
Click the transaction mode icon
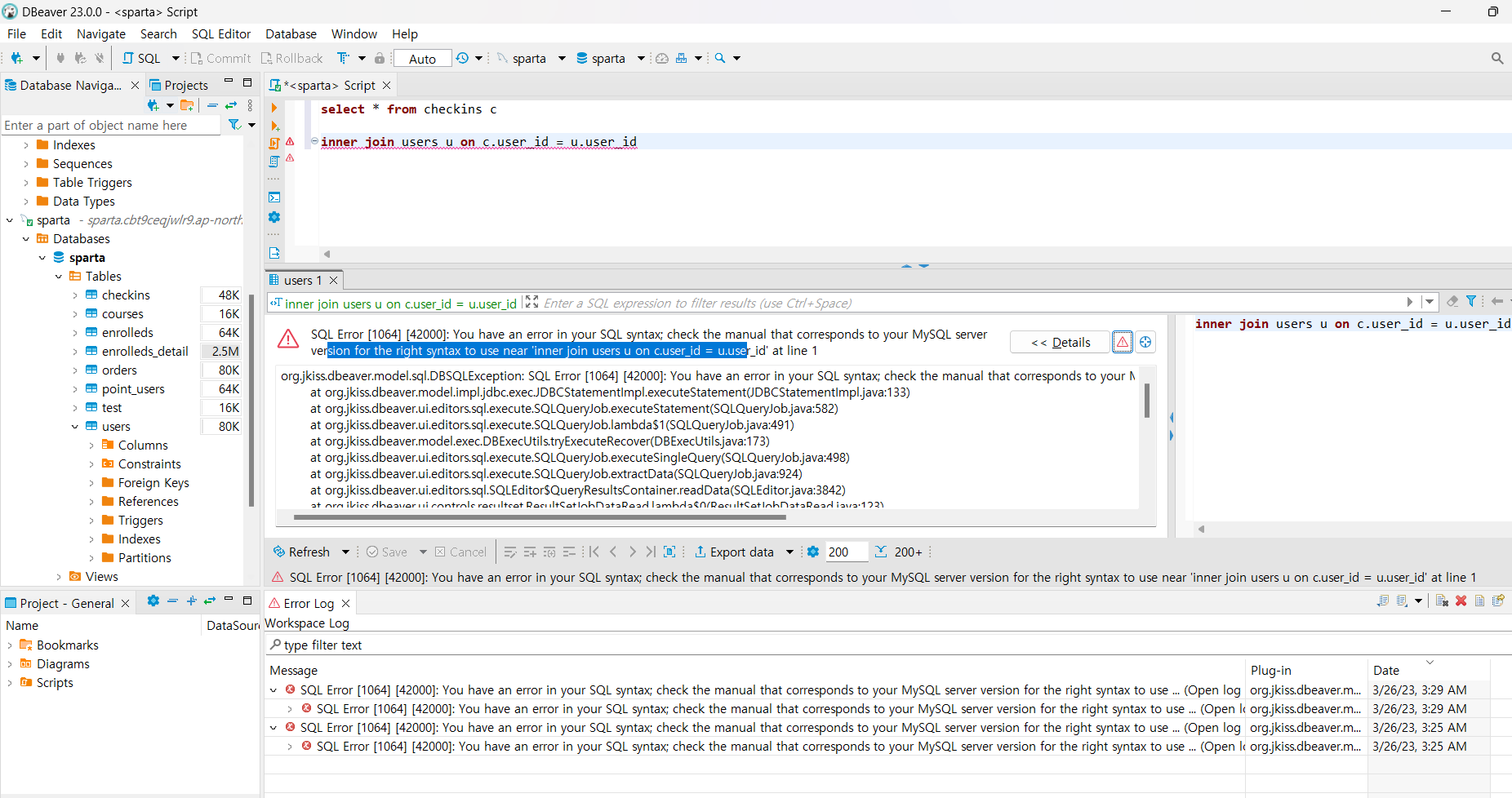pos(344,58)
